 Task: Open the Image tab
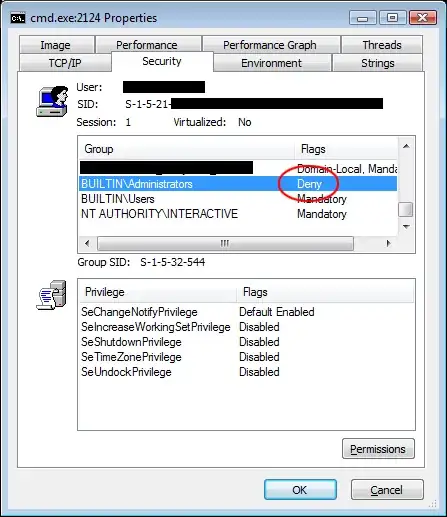[x=56, y=45]
